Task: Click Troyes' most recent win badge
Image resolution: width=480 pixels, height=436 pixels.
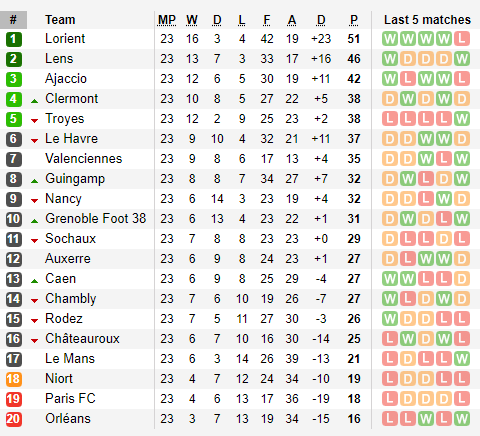Action: [x=462, y=119]
